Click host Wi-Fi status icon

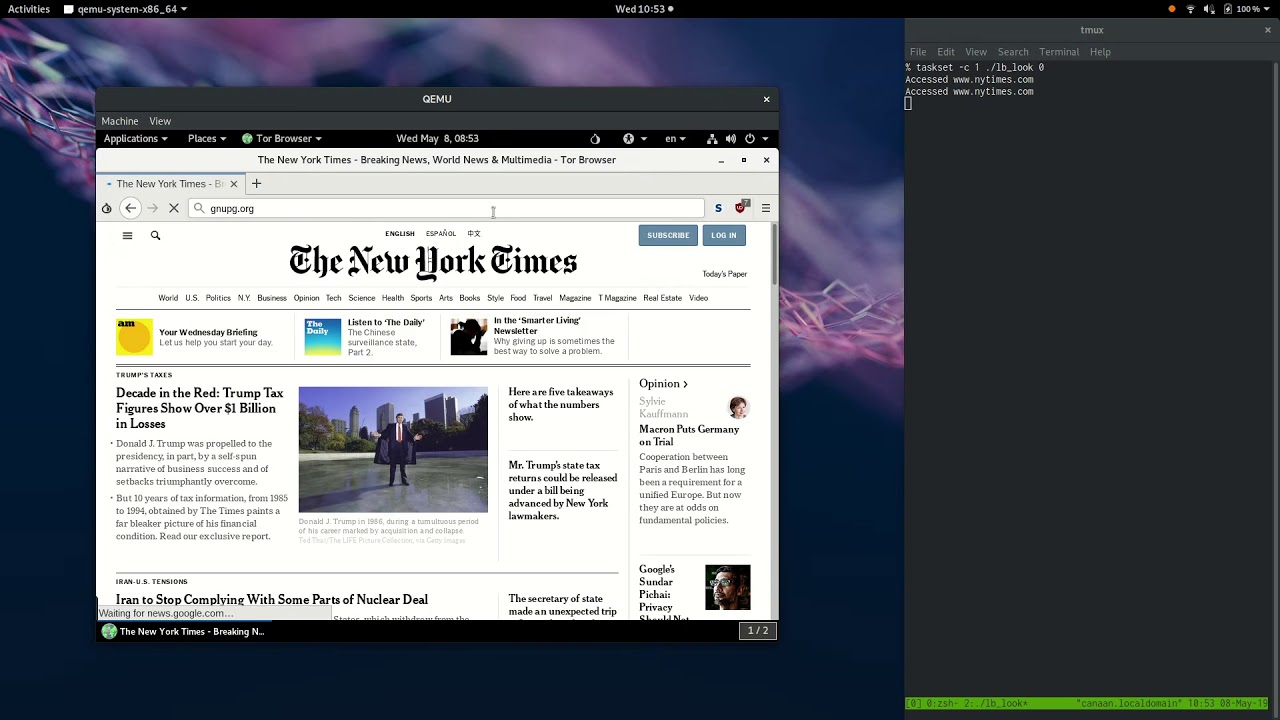coord(1190,9)
